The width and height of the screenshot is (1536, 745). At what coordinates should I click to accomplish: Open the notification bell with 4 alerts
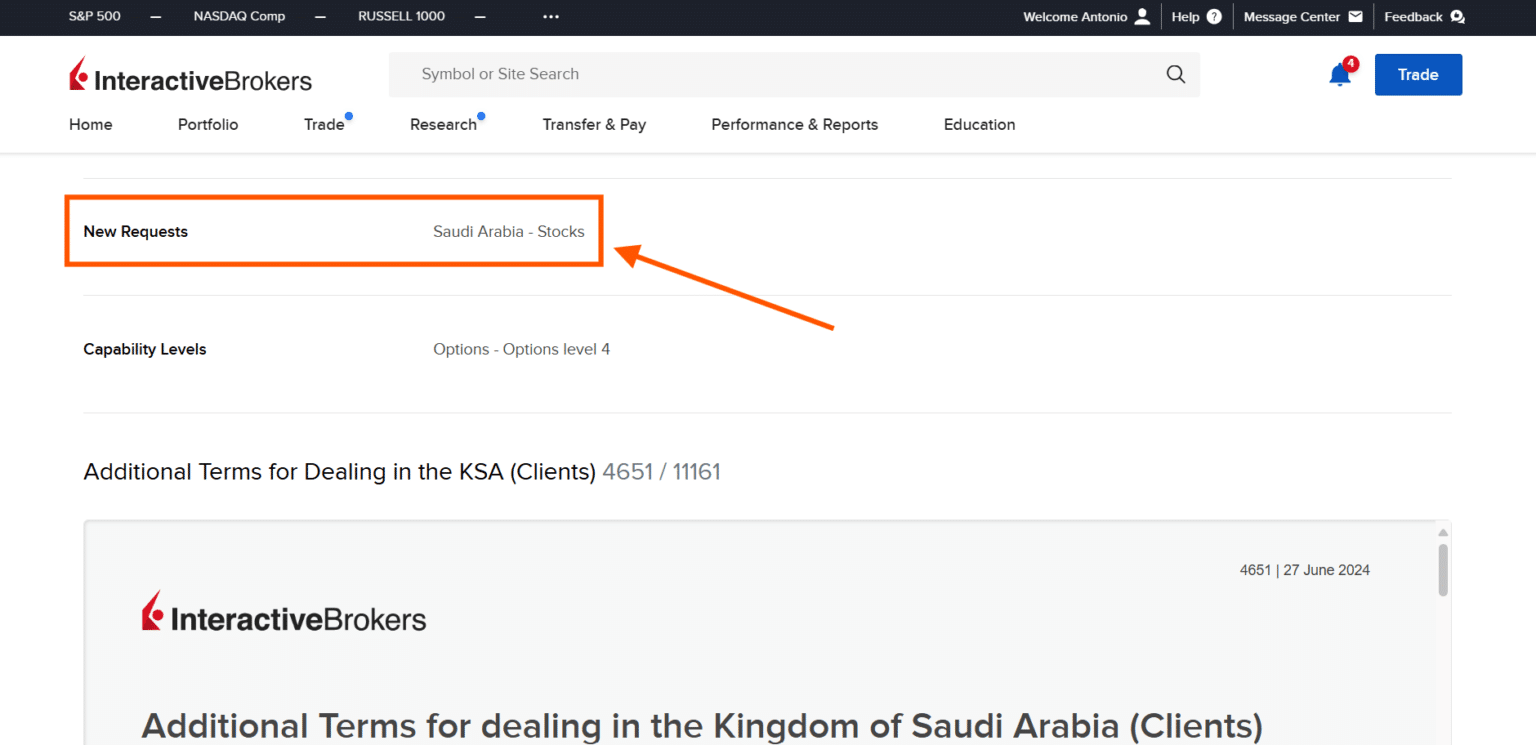click(x=1339, y=73)
